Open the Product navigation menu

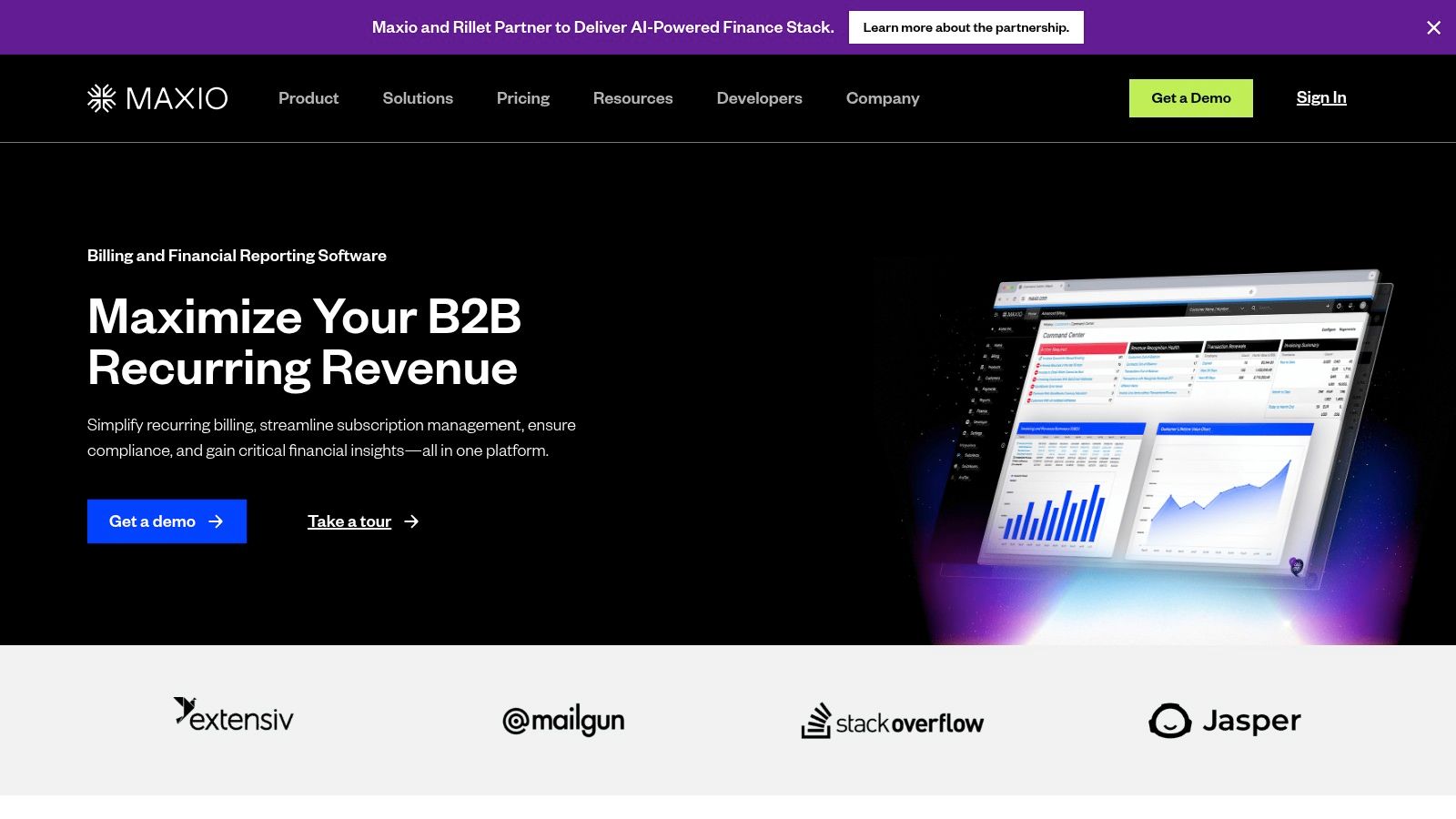coord(308,98)
